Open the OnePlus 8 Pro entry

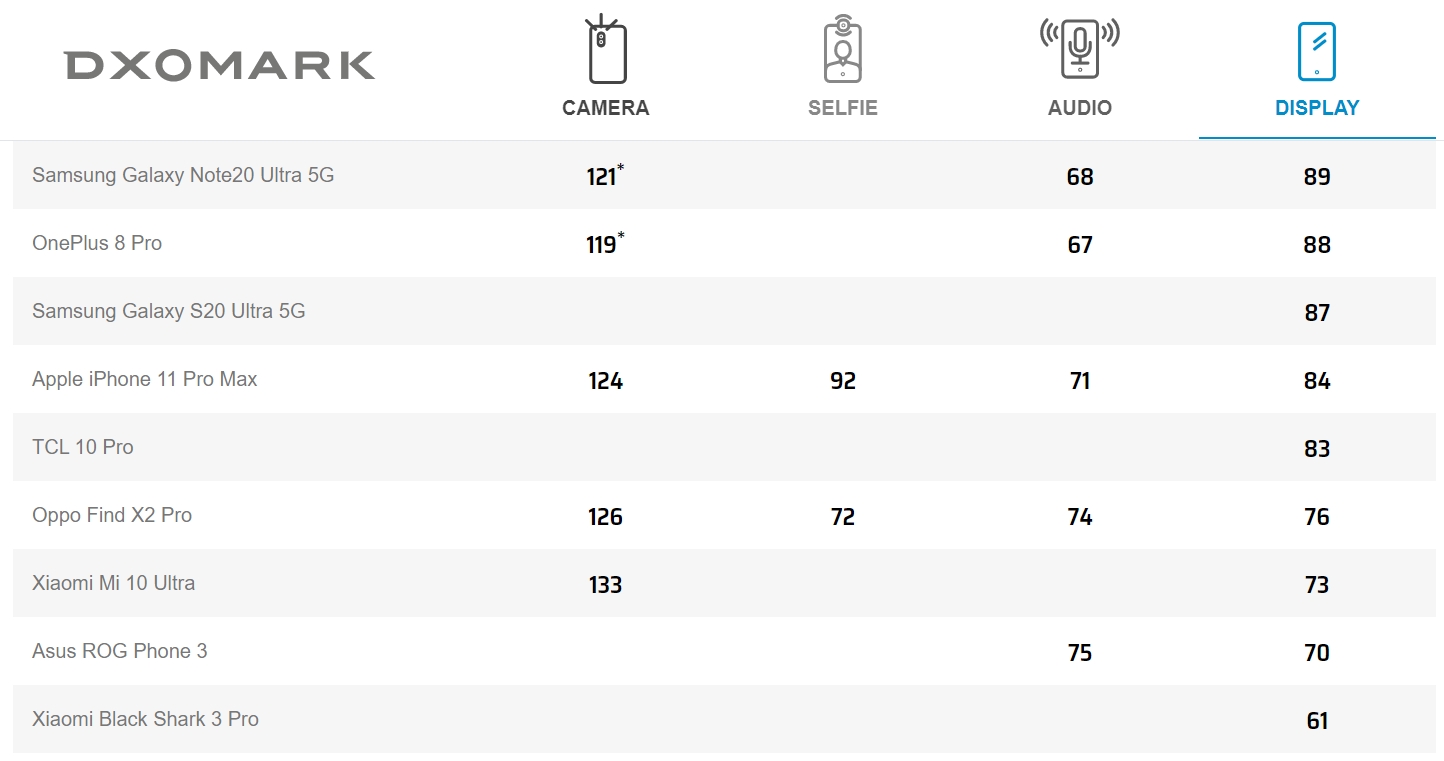coord(97,243)
